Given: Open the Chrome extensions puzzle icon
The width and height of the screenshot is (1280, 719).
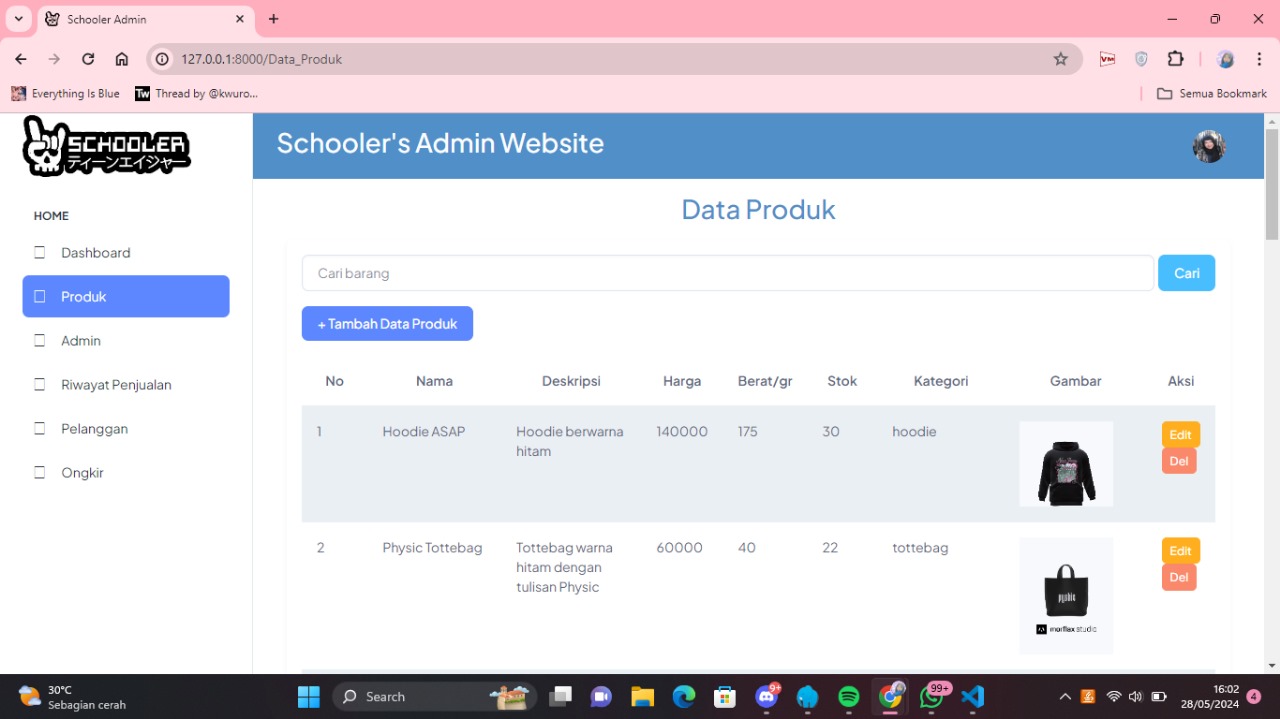Looking at the screenshot, I should [x=1176, y=59].
